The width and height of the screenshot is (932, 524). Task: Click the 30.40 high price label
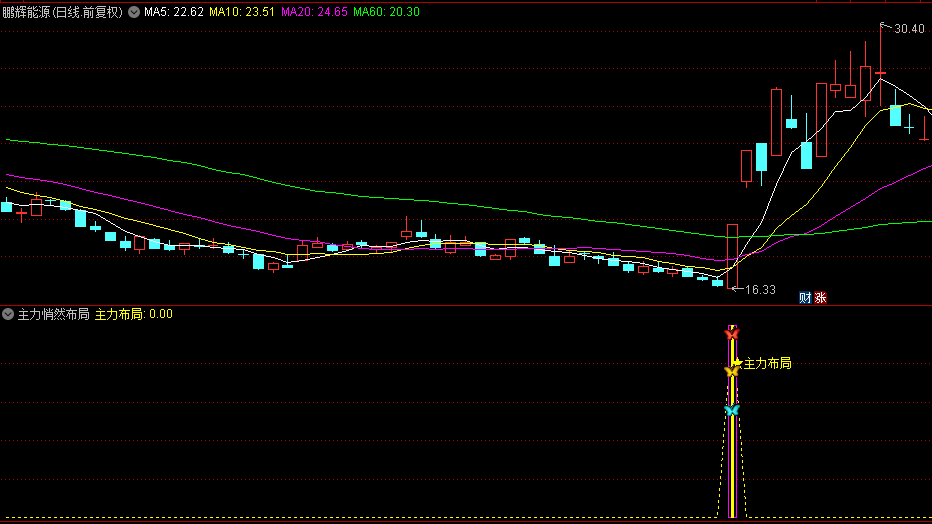click(909, 29)
